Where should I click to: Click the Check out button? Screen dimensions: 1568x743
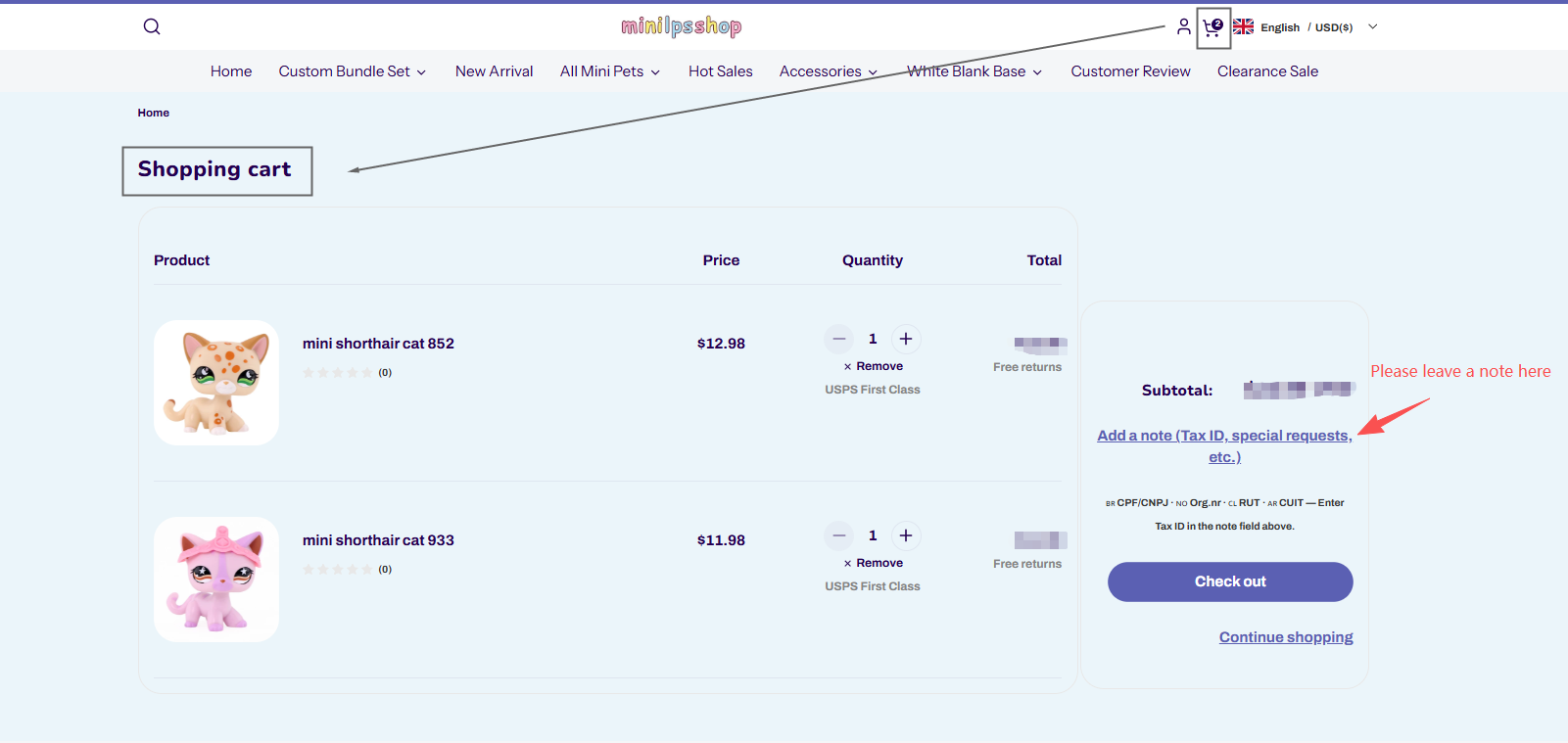1230,581
